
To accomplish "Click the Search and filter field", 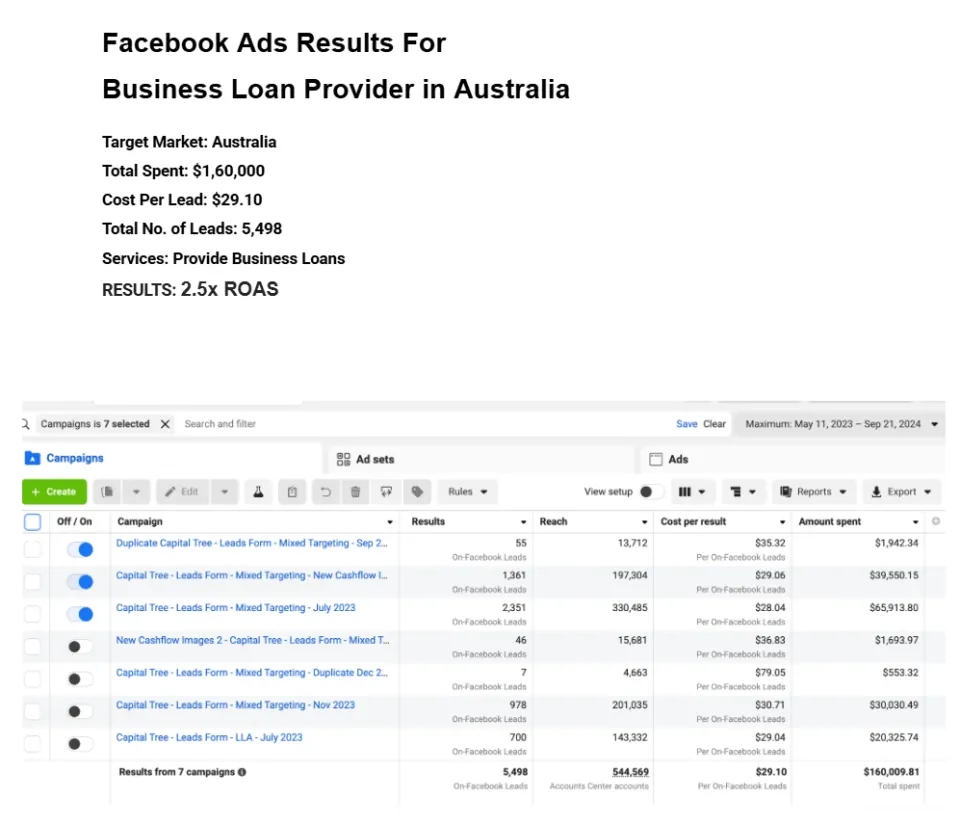I will [x=422, y=424].
